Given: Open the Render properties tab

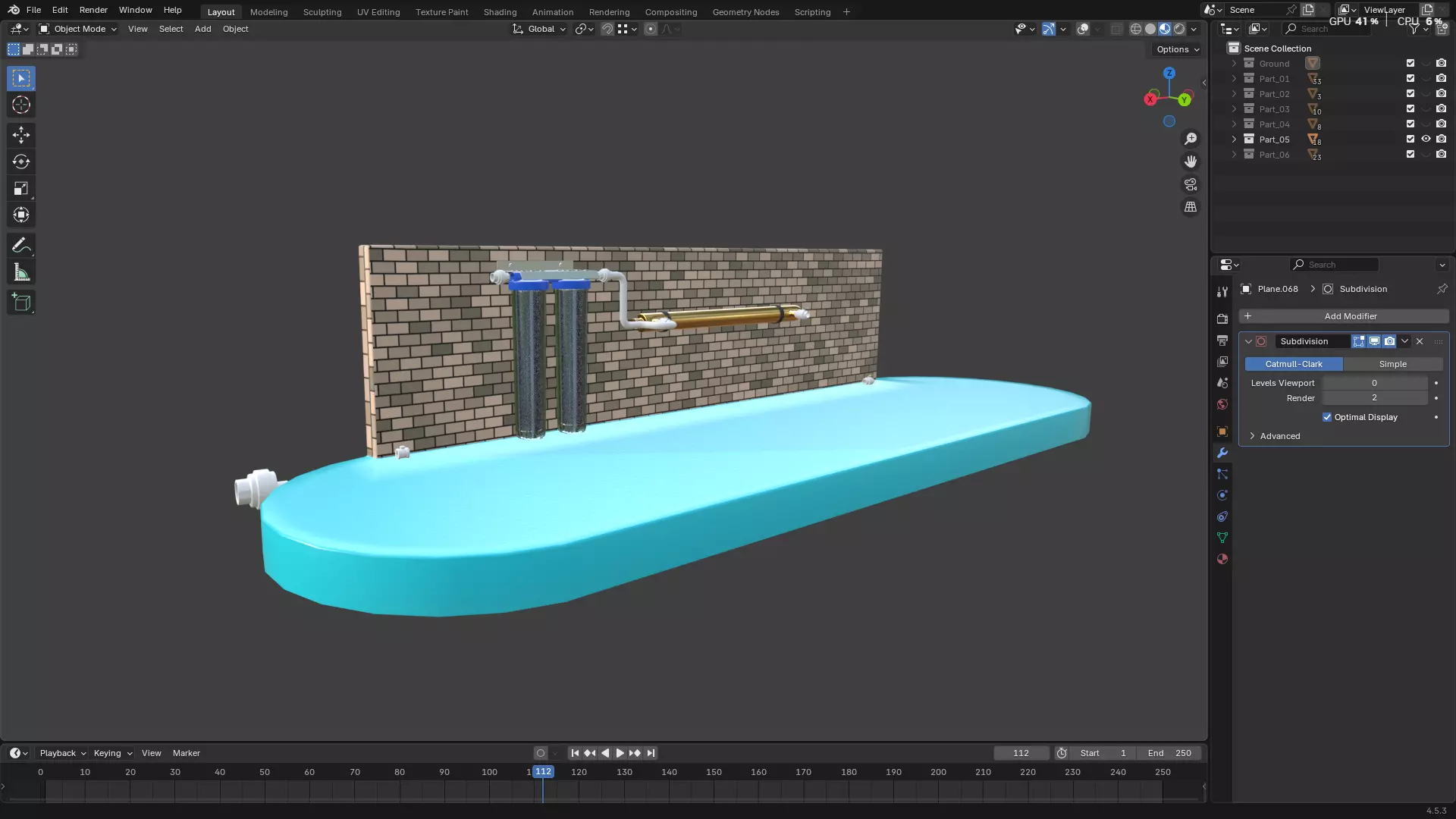Looking at the screenshot, I should [x=1222, y=319].
